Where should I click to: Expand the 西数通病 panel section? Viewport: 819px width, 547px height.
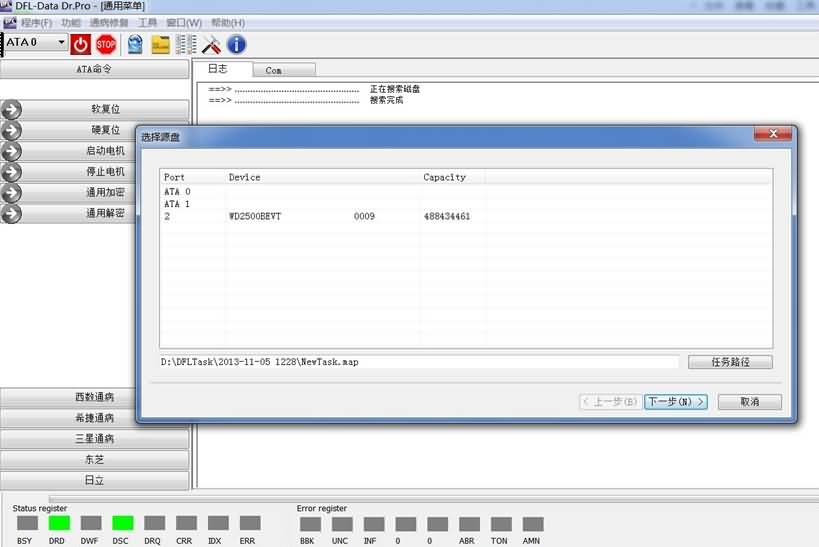pyautogui.click(x=95, y=397)
